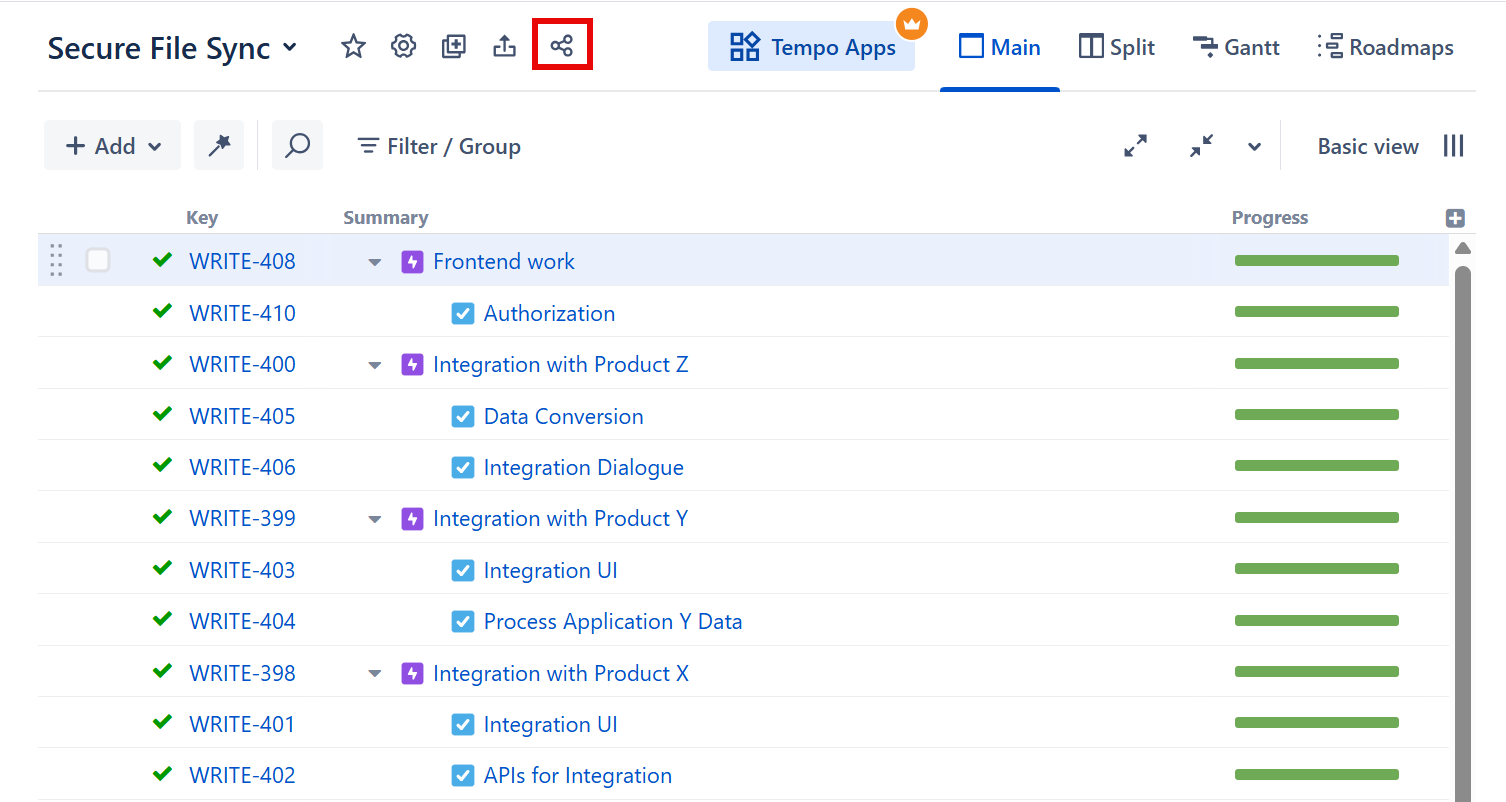The image size is (1506, 802).
Task: Open structure settings gear icon
Action: point(403,46)
